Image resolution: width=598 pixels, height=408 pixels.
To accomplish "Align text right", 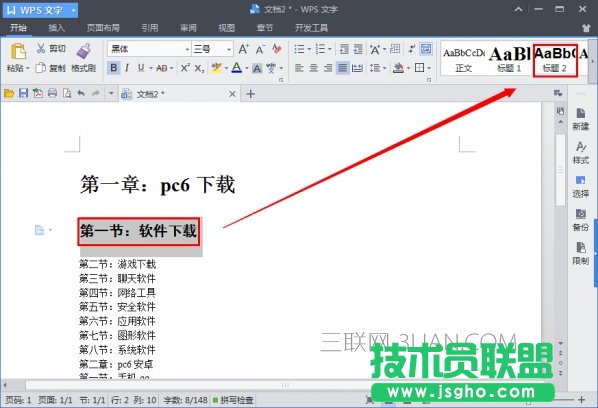I will [x=328, y=68].
